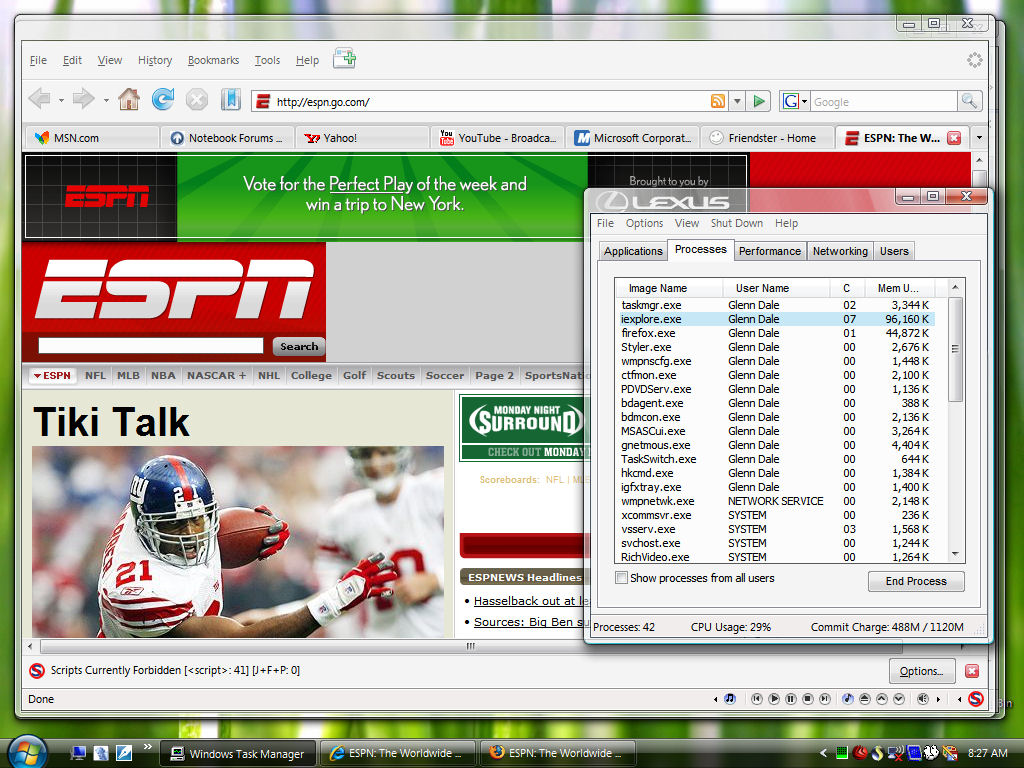Skip to next track in status bar player
This screenshot has width=1024, height=768.
[825, 699]
